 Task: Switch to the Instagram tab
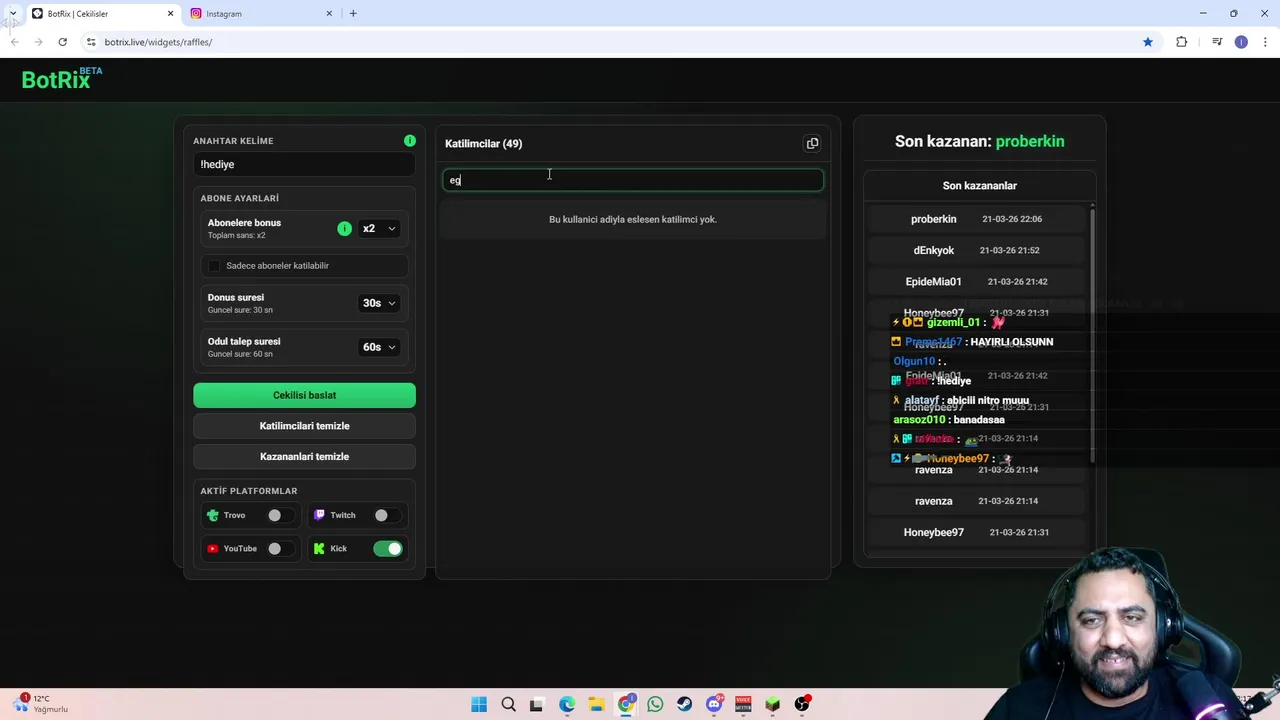pos(262,14)
